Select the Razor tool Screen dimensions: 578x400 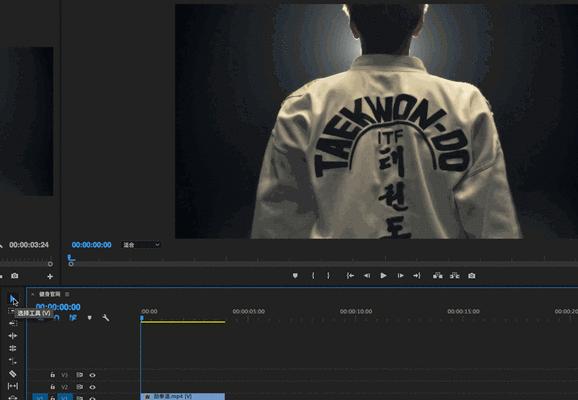[13, 374]
